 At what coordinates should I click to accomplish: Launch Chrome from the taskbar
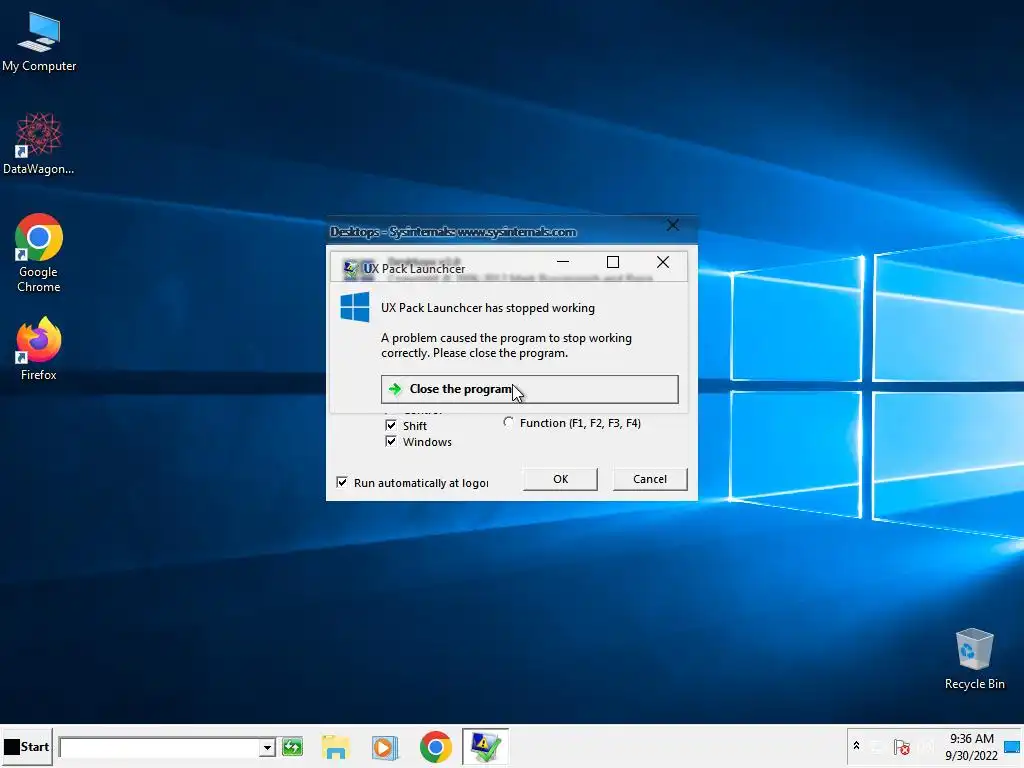[436, 746]
